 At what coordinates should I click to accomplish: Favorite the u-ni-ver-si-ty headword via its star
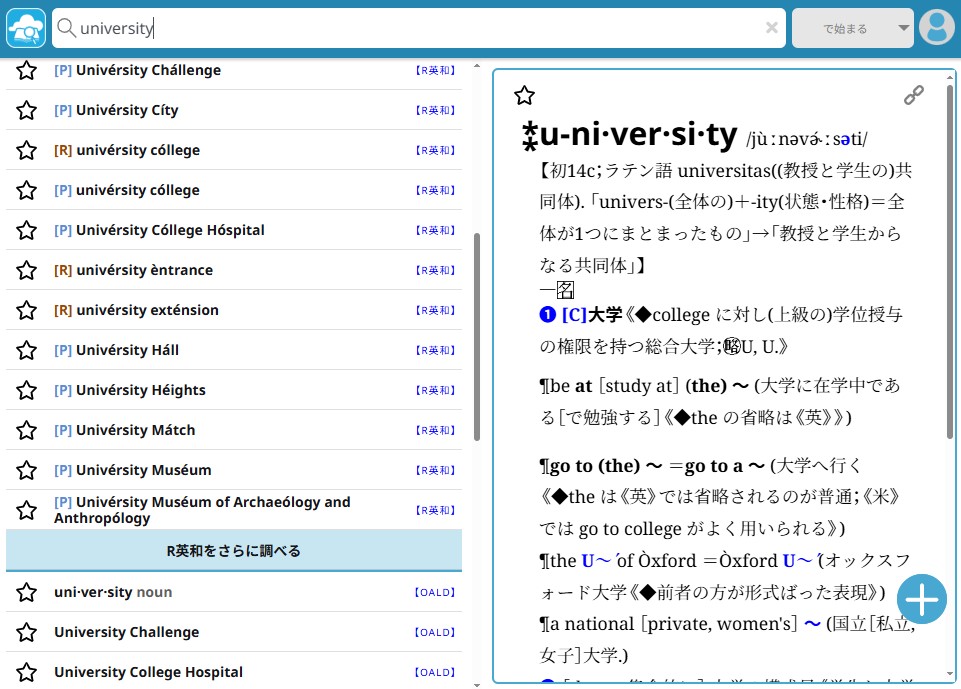click(x=524, y=95)
